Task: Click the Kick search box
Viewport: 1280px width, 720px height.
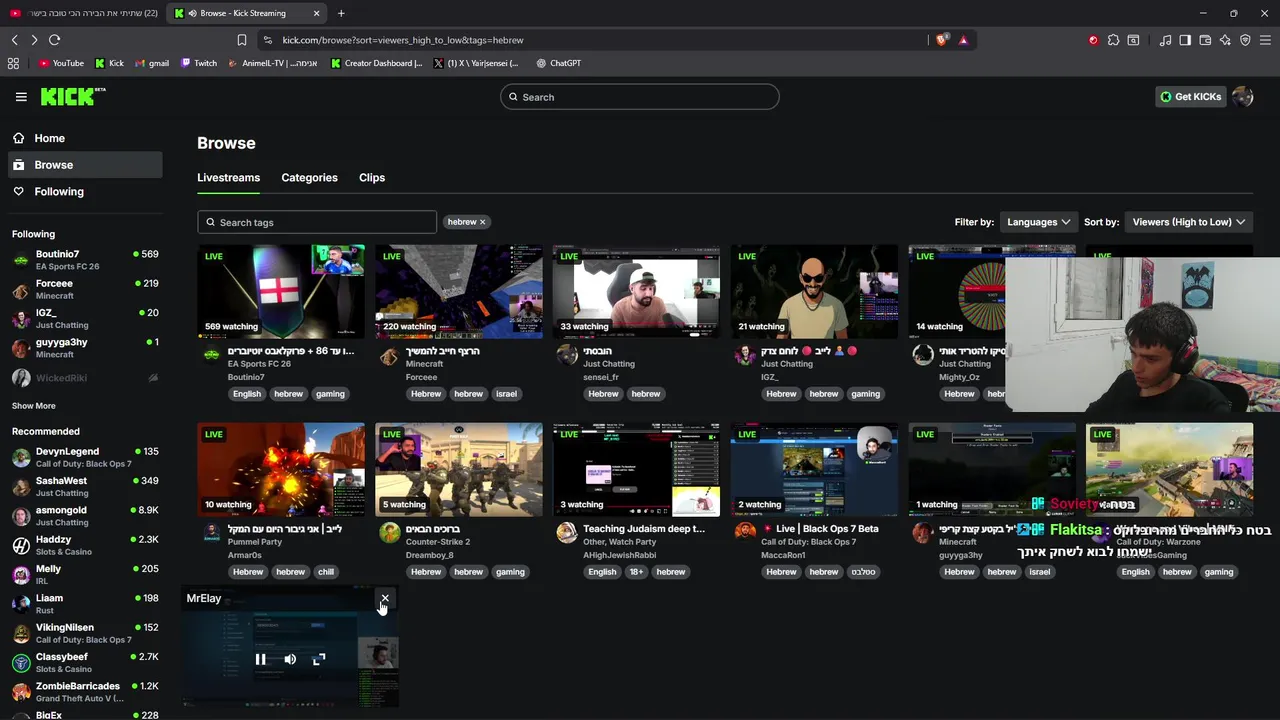Action: point(640,97)
